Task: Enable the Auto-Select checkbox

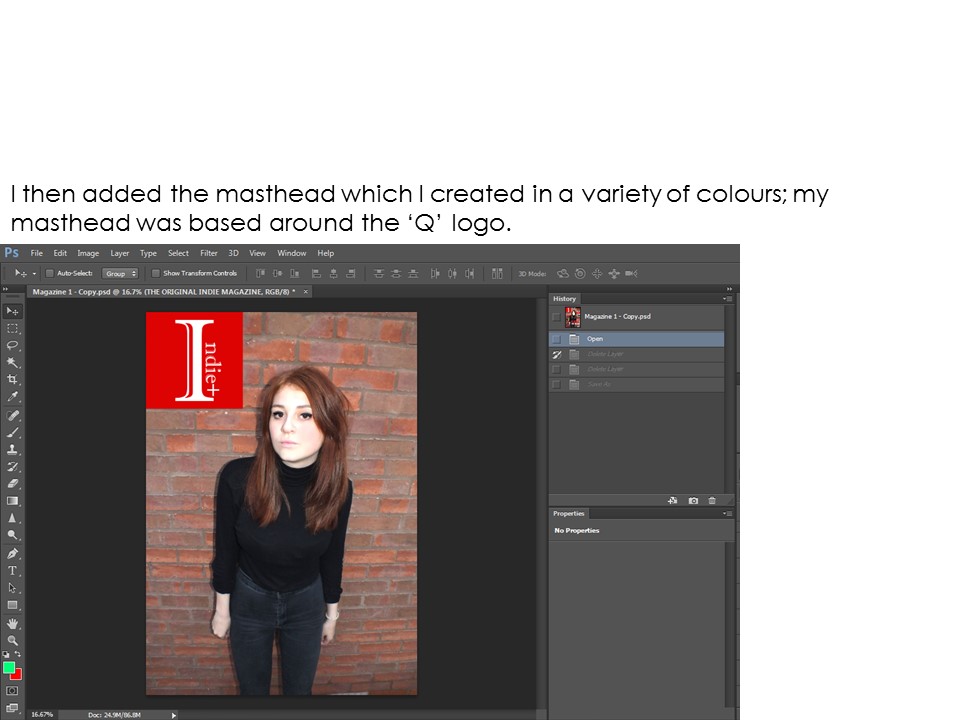Action: [x=50, y=274]
